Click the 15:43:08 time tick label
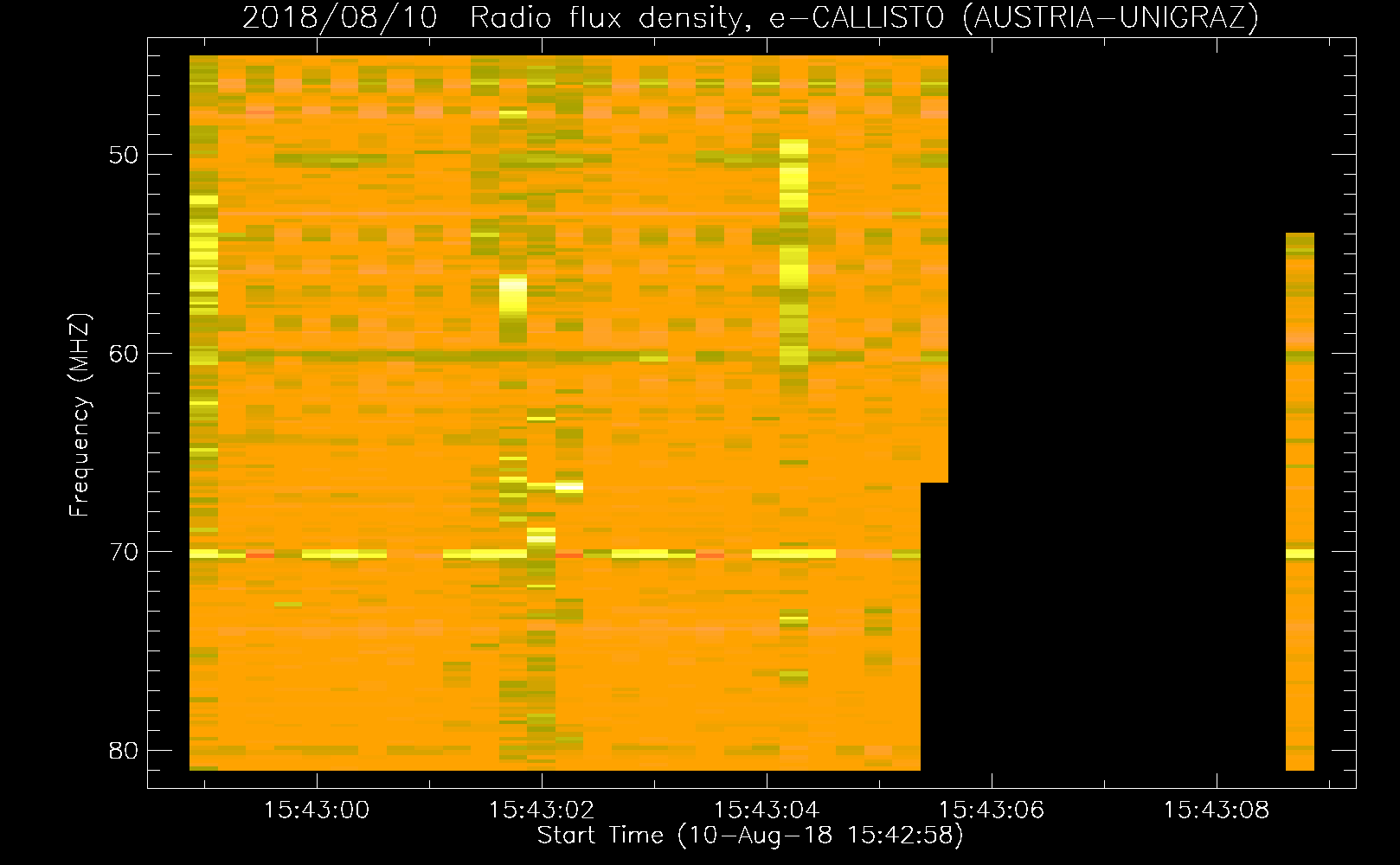Screen dimensions: 1400x865 click(x=1217, y=810)
